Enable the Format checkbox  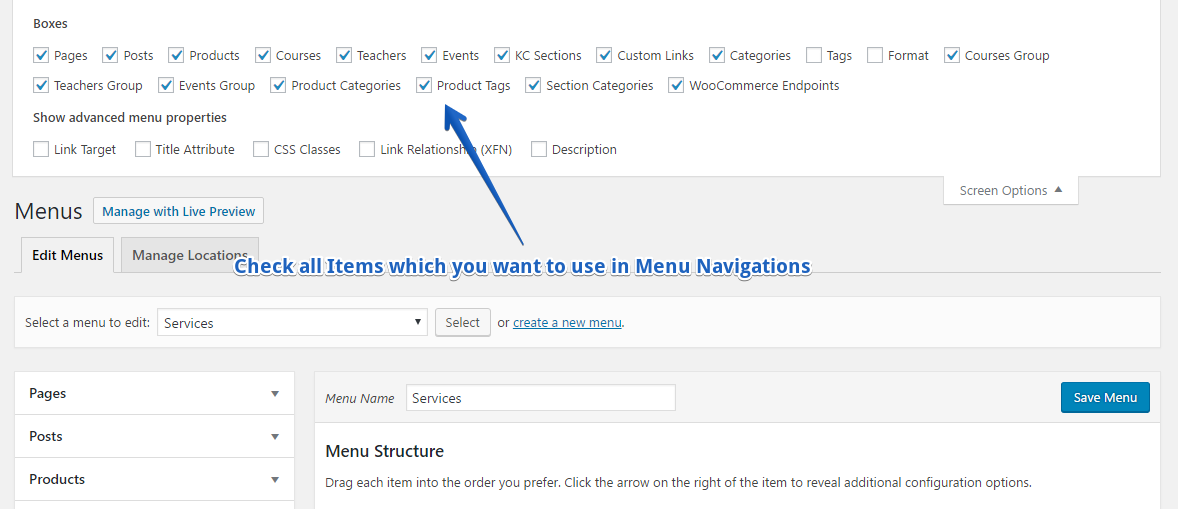875,56
